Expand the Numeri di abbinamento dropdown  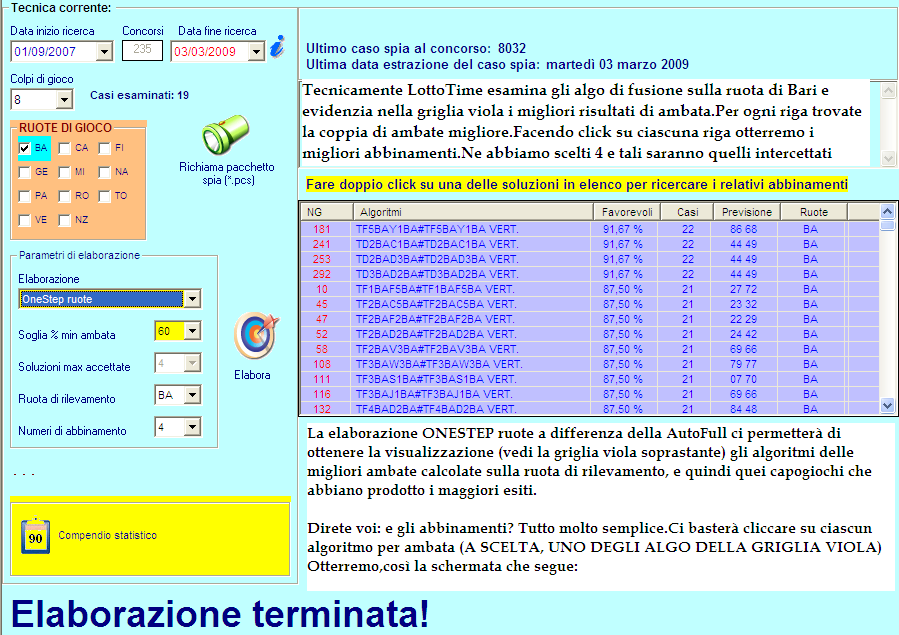(x=192, y=428)
